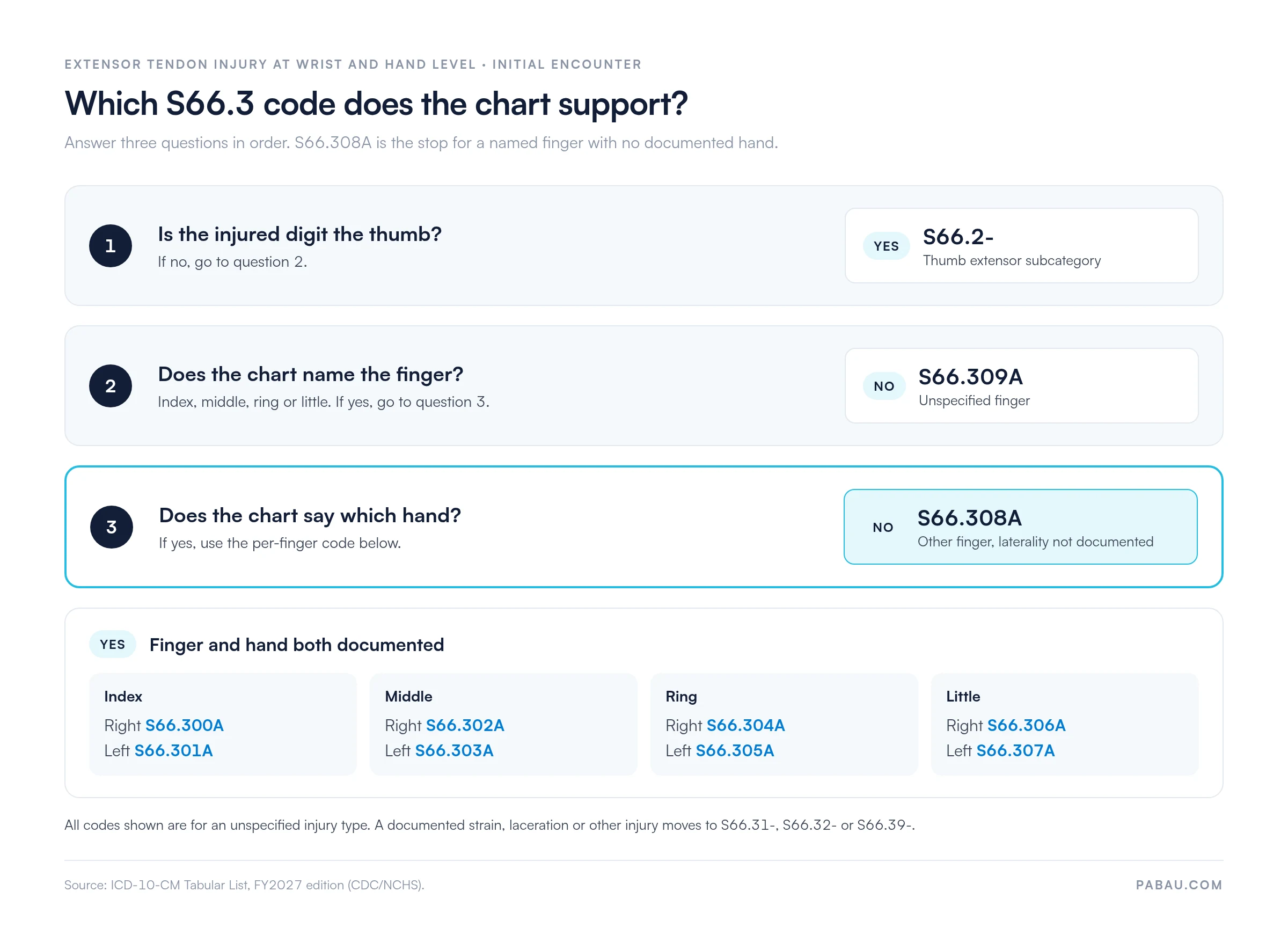The width and height of the screenshot is (1288, 935).
Task: Click the 'Does the chart say which hand?' question
Action: tap(310, 515)
